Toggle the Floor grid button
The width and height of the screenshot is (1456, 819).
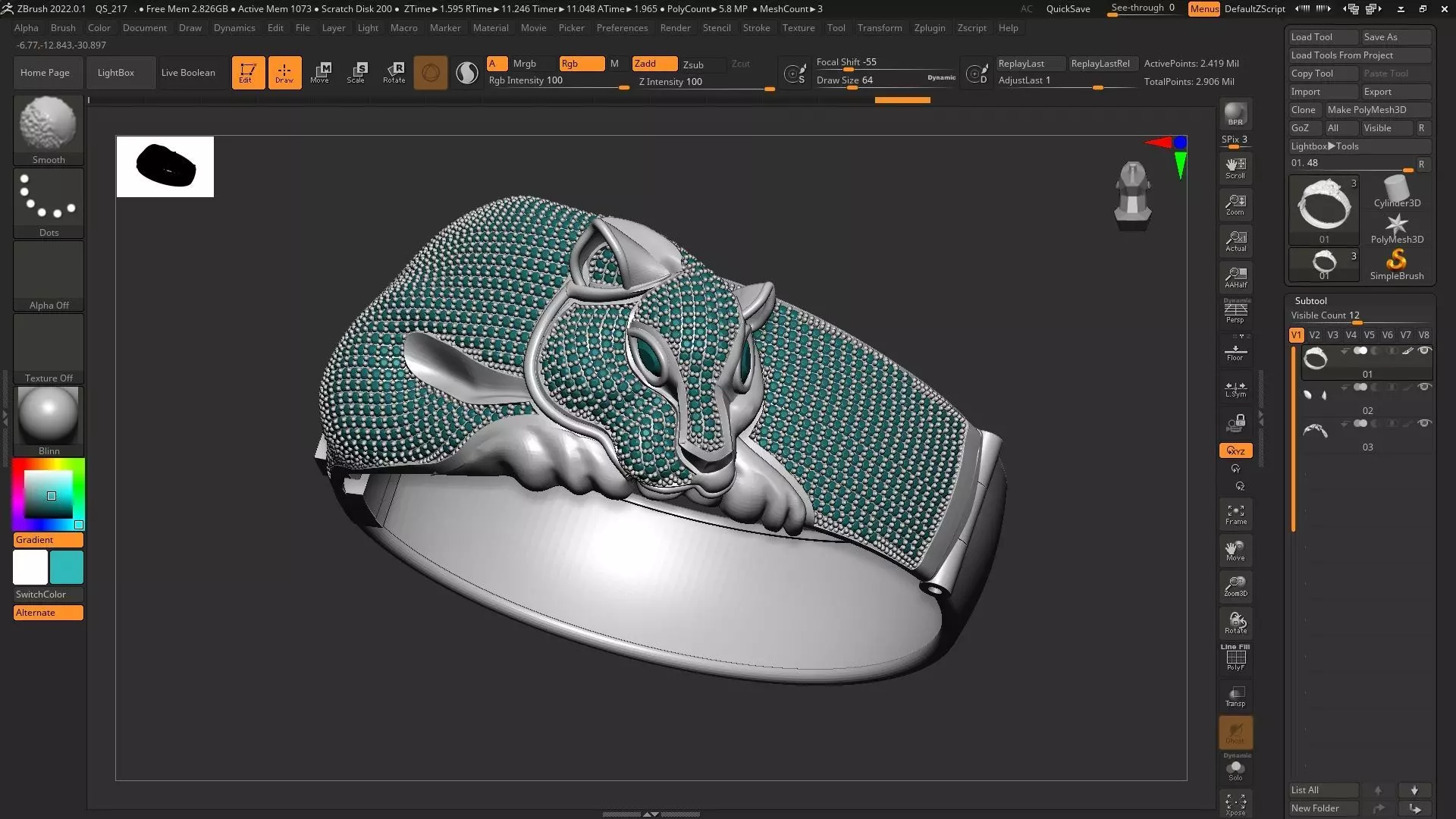(1235, 351)
